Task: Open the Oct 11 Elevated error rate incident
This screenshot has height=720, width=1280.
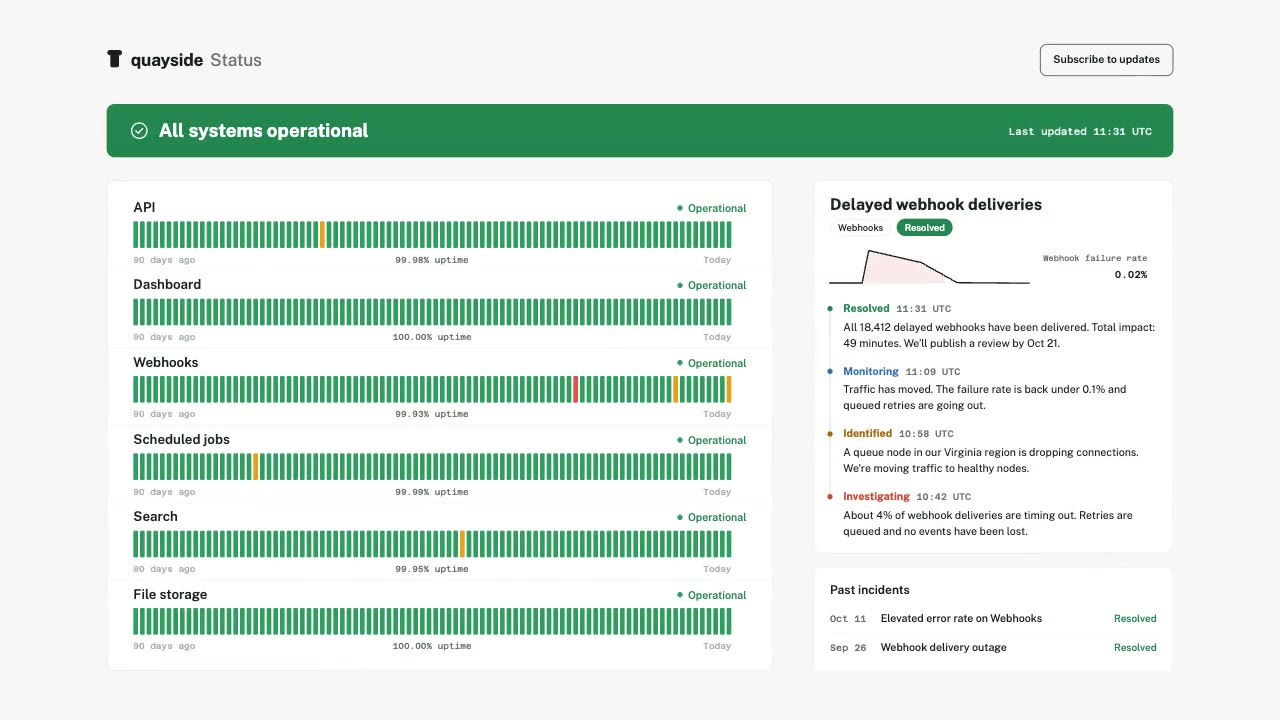Action: [993, 618]
